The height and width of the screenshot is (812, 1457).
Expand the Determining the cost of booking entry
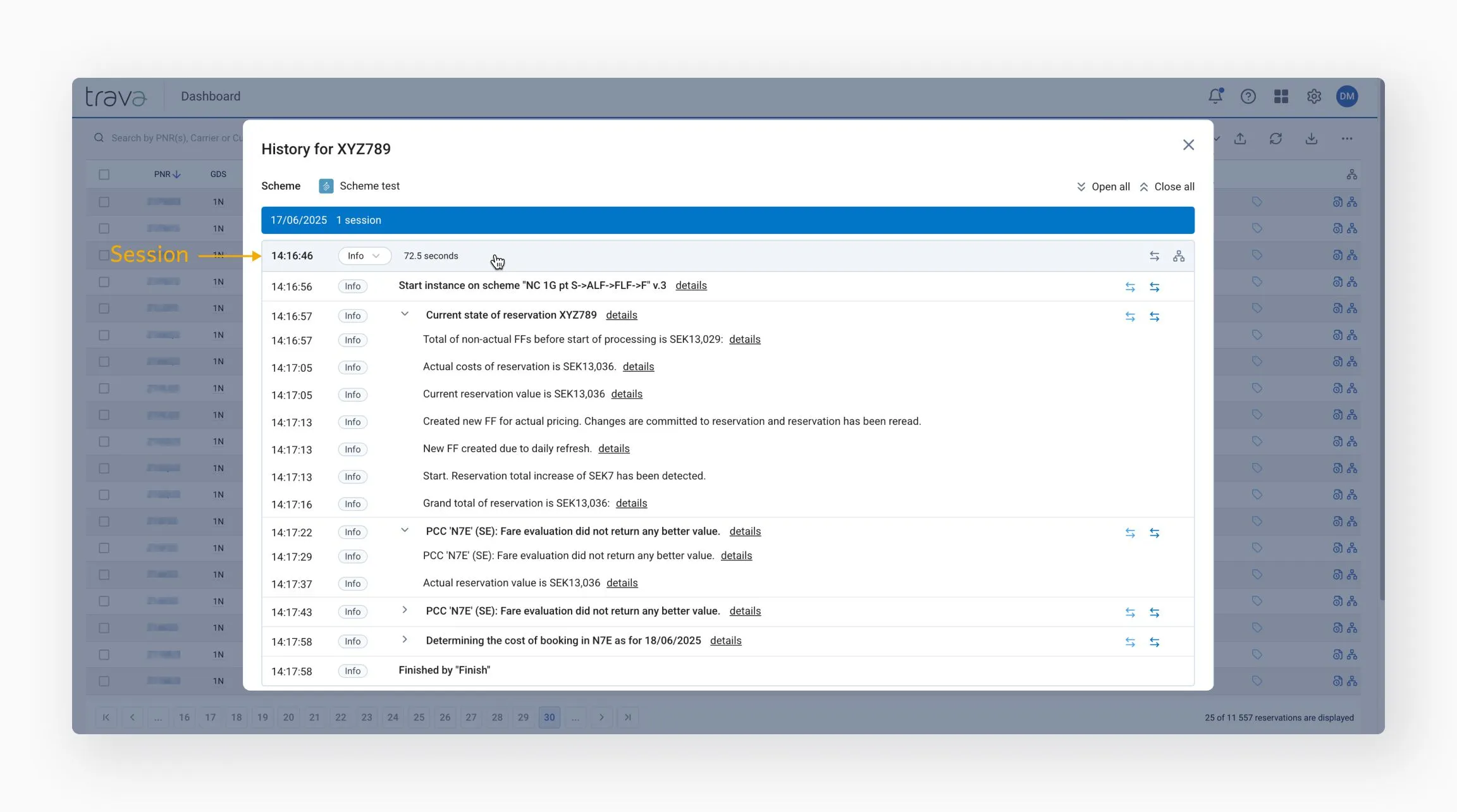coord(405,640)
